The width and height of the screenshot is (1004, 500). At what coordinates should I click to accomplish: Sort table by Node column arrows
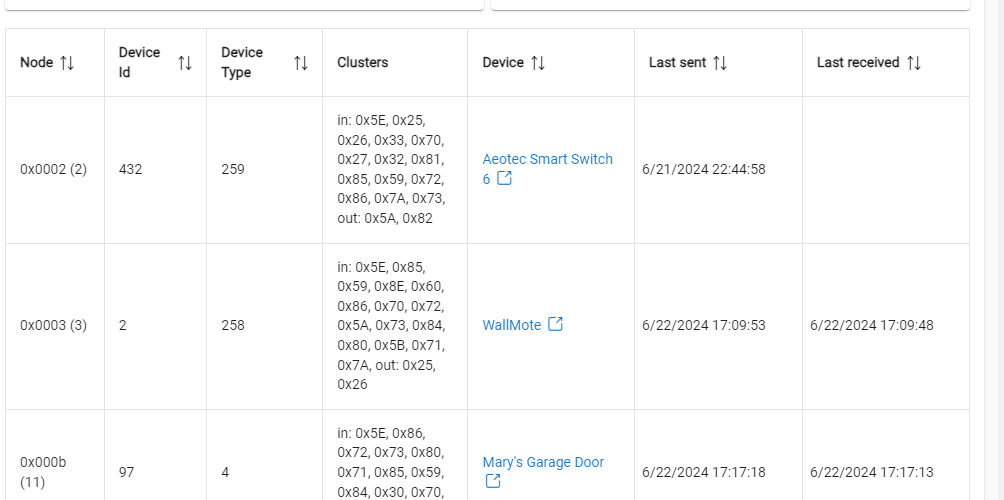pyautogui.click(x=67, y=63)
